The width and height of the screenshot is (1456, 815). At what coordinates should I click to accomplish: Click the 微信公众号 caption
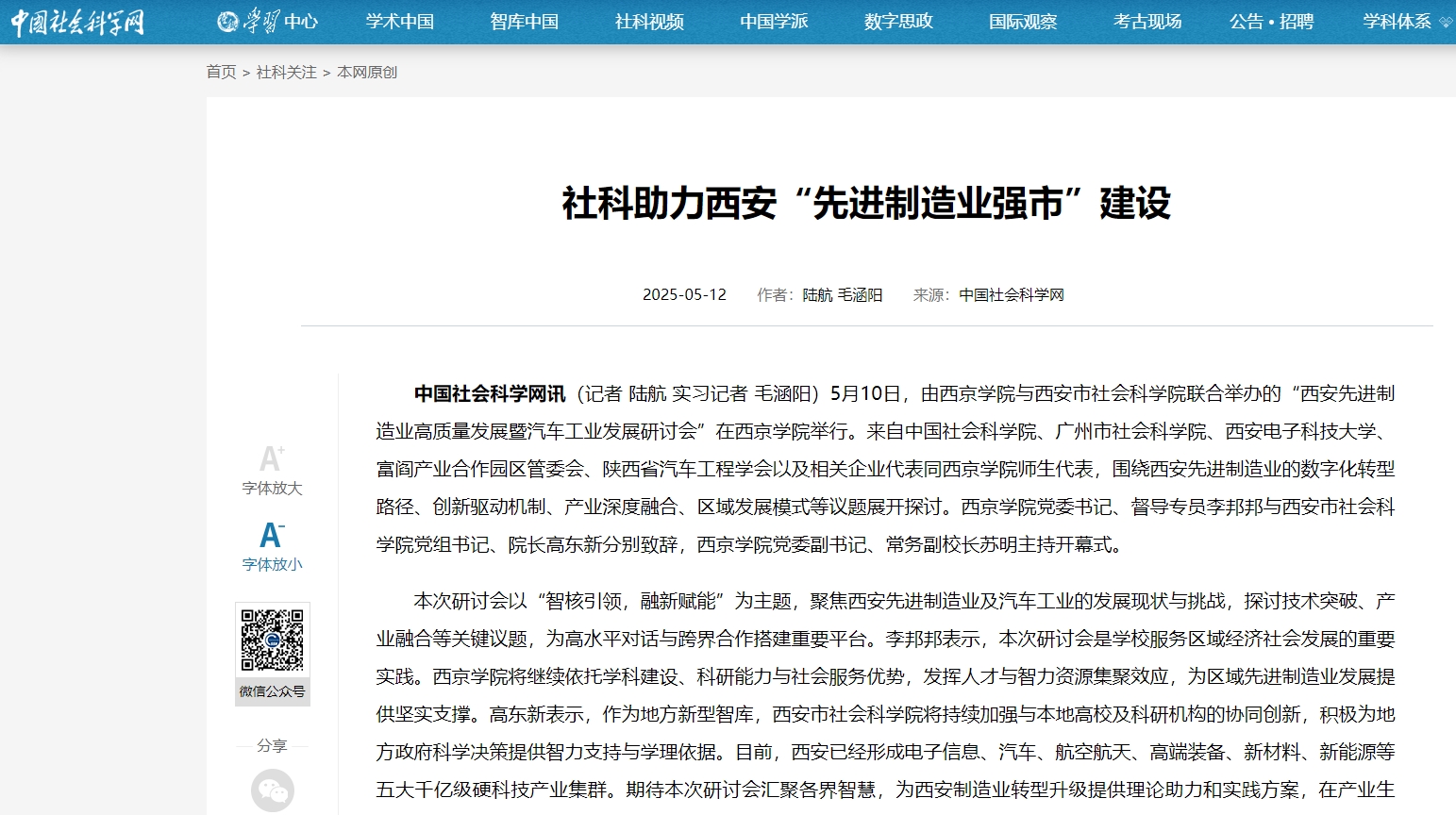(x=272, y=691)
